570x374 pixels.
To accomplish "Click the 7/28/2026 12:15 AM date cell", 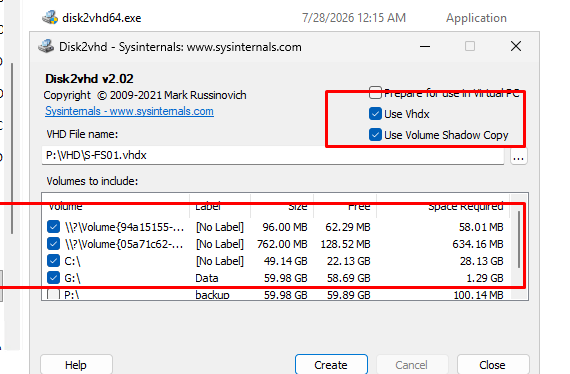I will (354, 18).
